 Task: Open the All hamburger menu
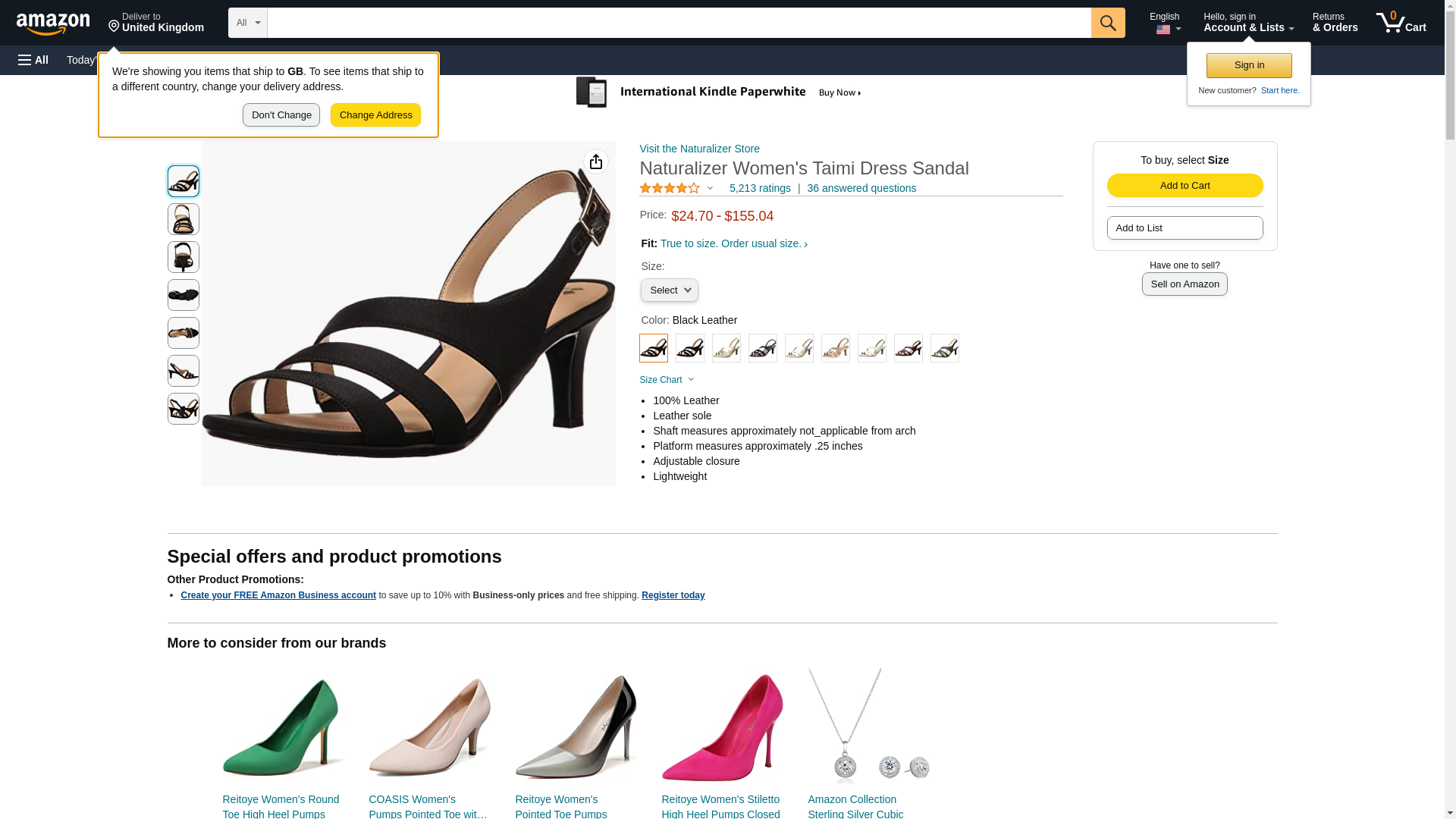[x=33, y=60]
